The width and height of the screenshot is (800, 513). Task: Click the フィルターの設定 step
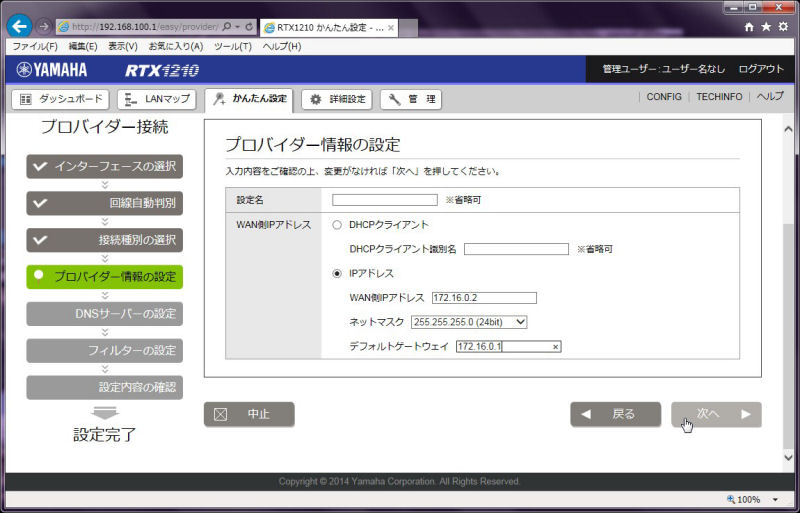coord(105,350)
